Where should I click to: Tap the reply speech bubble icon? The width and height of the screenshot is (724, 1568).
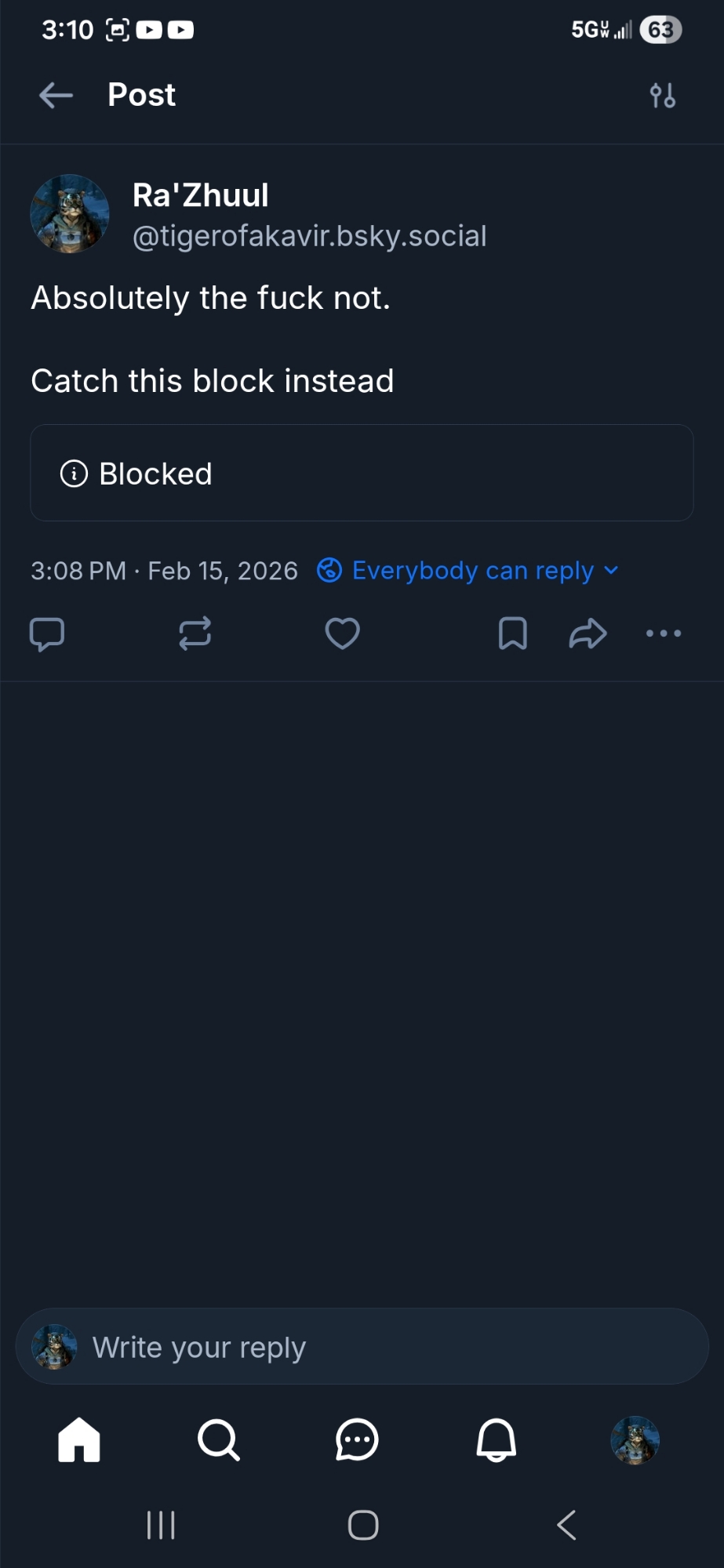(47, 633)
